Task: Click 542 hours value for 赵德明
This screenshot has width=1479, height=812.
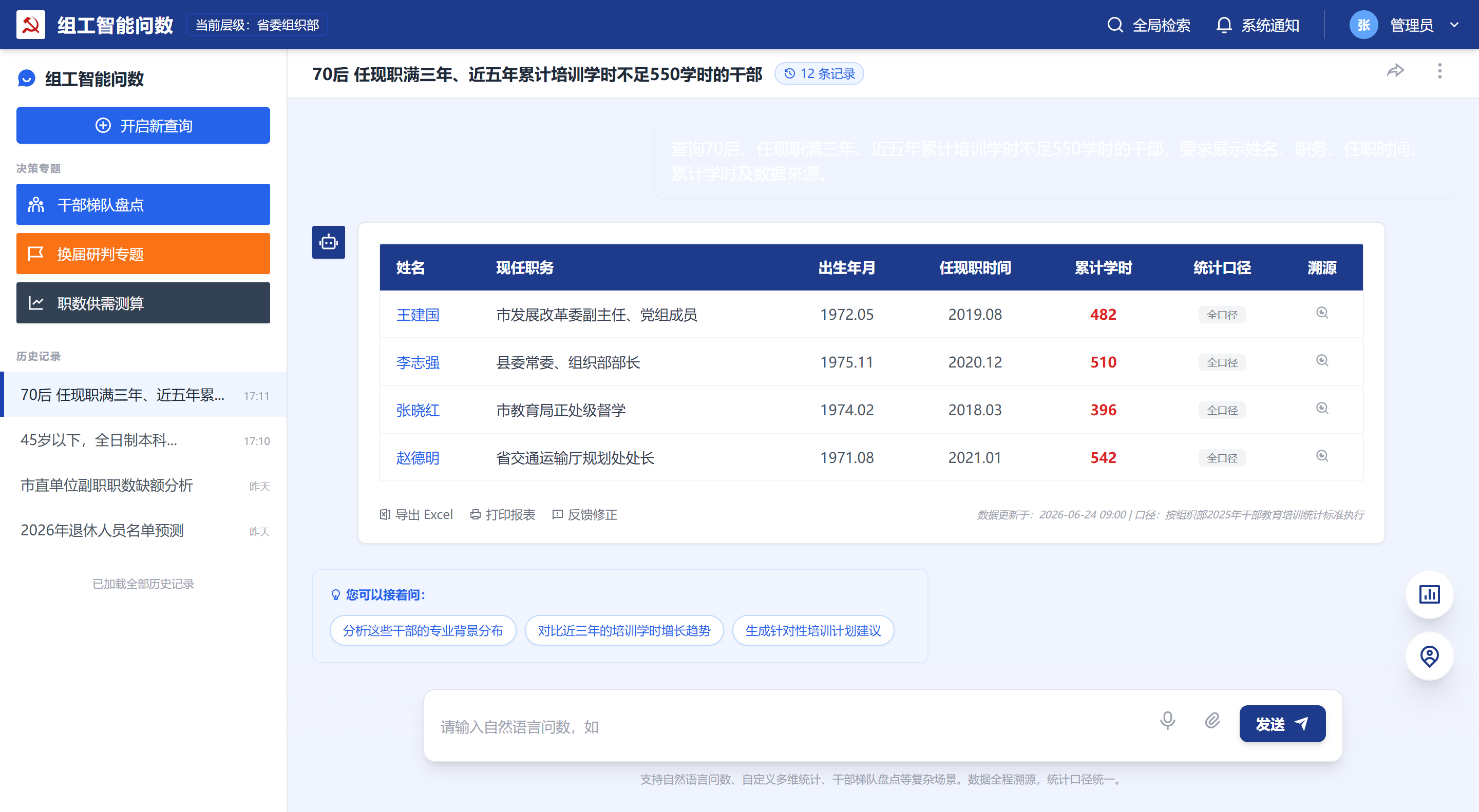Action: click(1103, 457)
